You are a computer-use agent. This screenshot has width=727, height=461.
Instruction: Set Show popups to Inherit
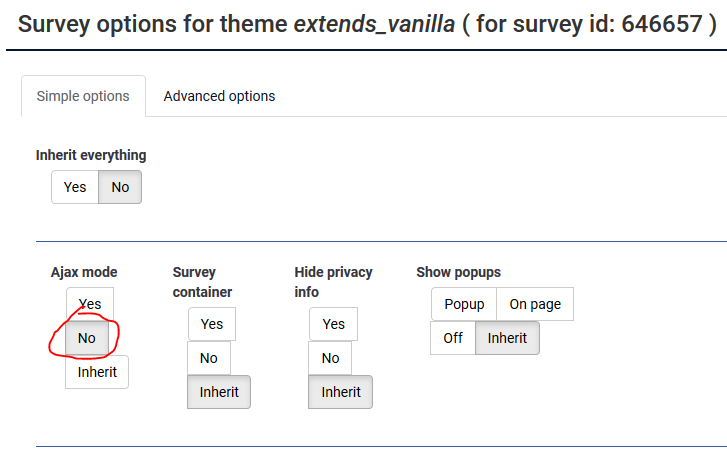507,338
